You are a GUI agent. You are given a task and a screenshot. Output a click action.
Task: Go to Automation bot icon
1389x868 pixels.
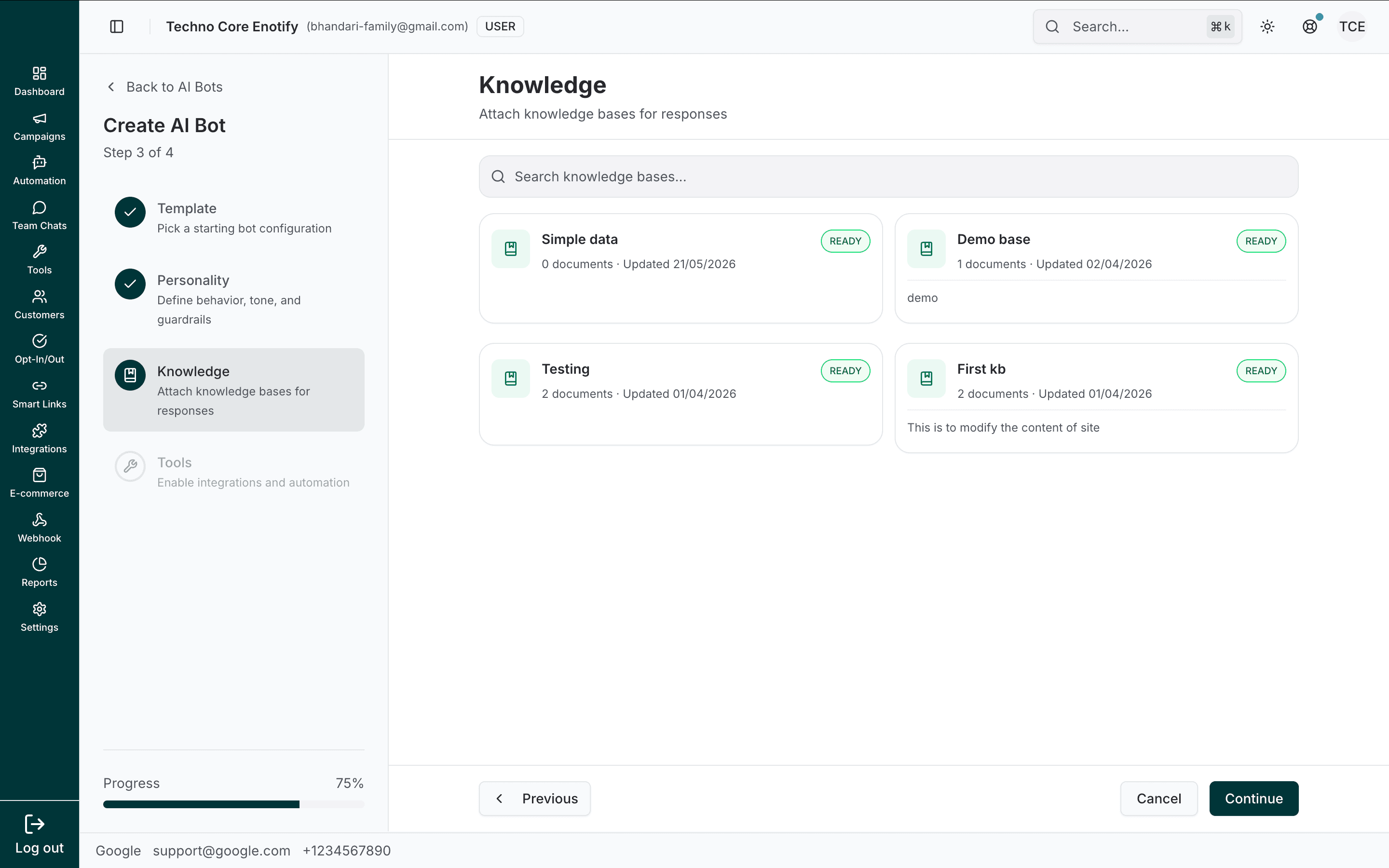[x=39, y=163]
